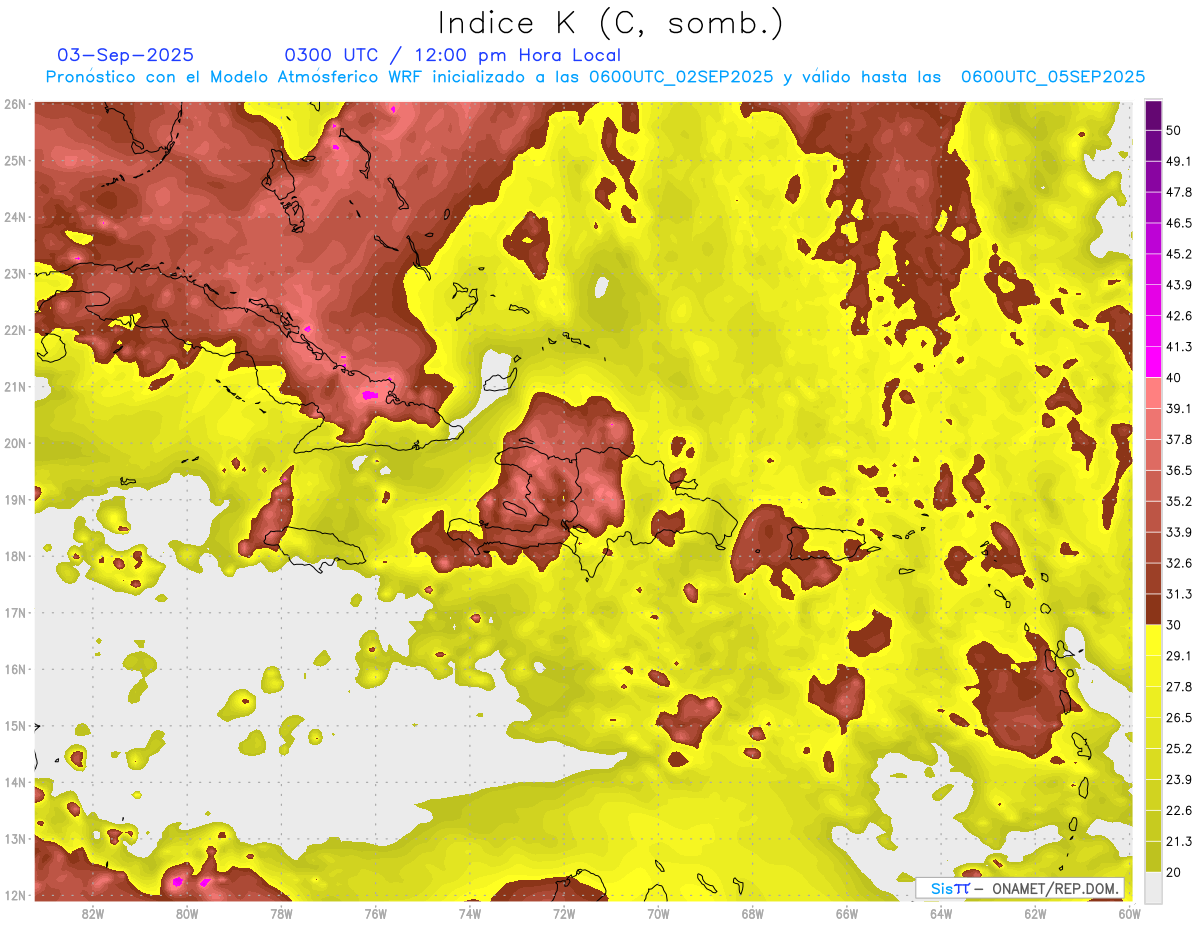Click the legend value "45.2"
Image resolution: width=1200 pixels, height=927 pixels.
(1179, 254)
